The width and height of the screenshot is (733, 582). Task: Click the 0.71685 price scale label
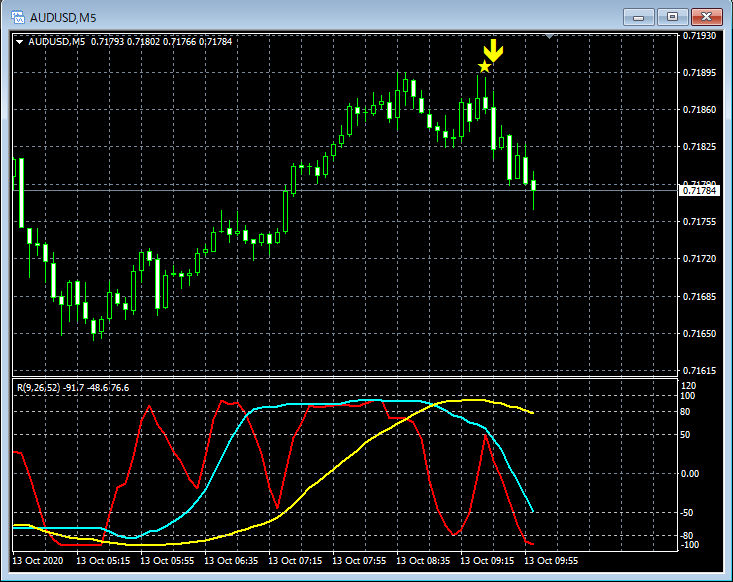coord(699,296)
